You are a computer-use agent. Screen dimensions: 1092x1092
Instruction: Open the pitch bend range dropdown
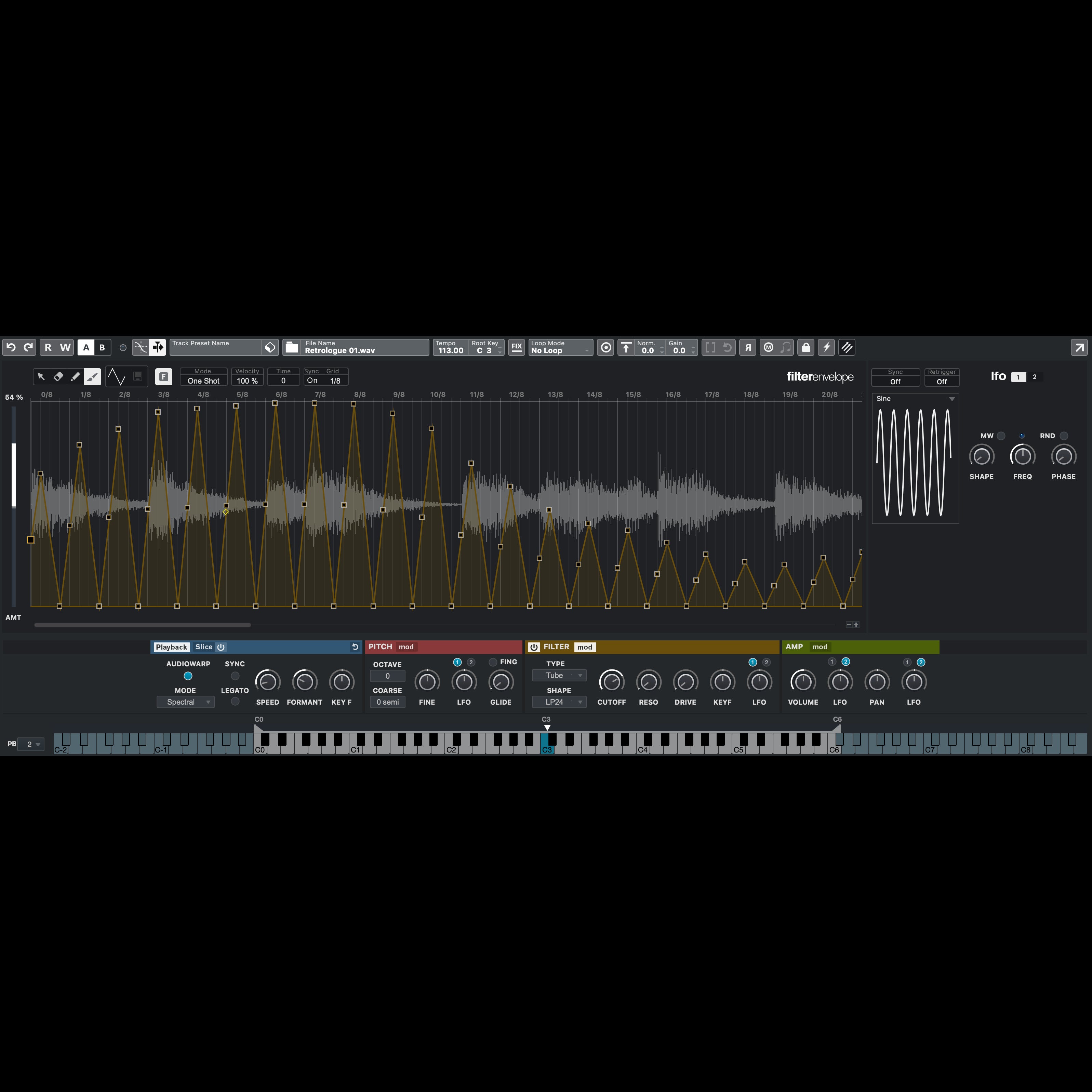pyautogui.click(x=30, y=744)
